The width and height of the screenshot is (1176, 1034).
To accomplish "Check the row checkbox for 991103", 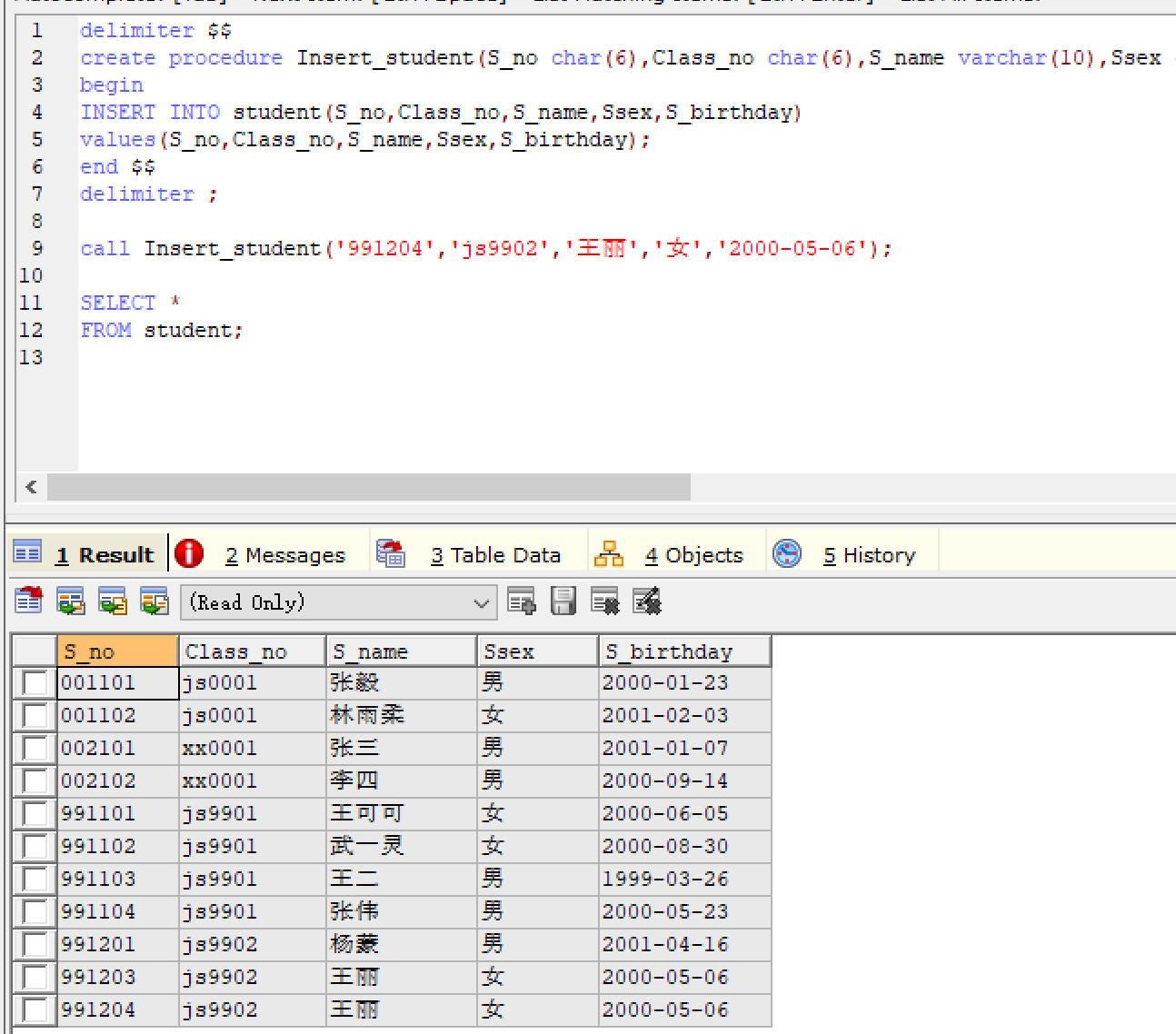I will 35,880.
